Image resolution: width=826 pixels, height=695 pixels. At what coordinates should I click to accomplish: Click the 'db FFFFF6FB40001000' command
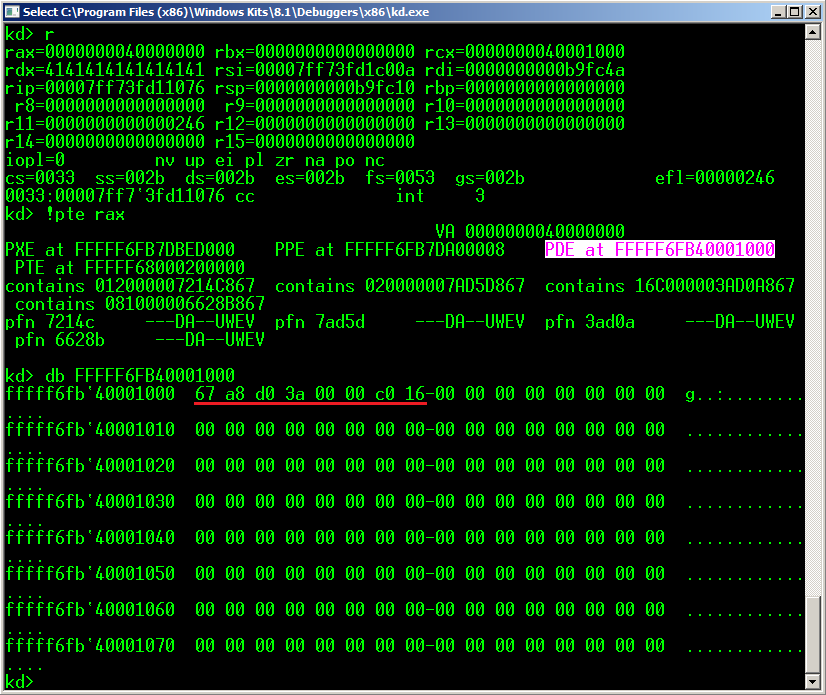click(x=140, y=375)
